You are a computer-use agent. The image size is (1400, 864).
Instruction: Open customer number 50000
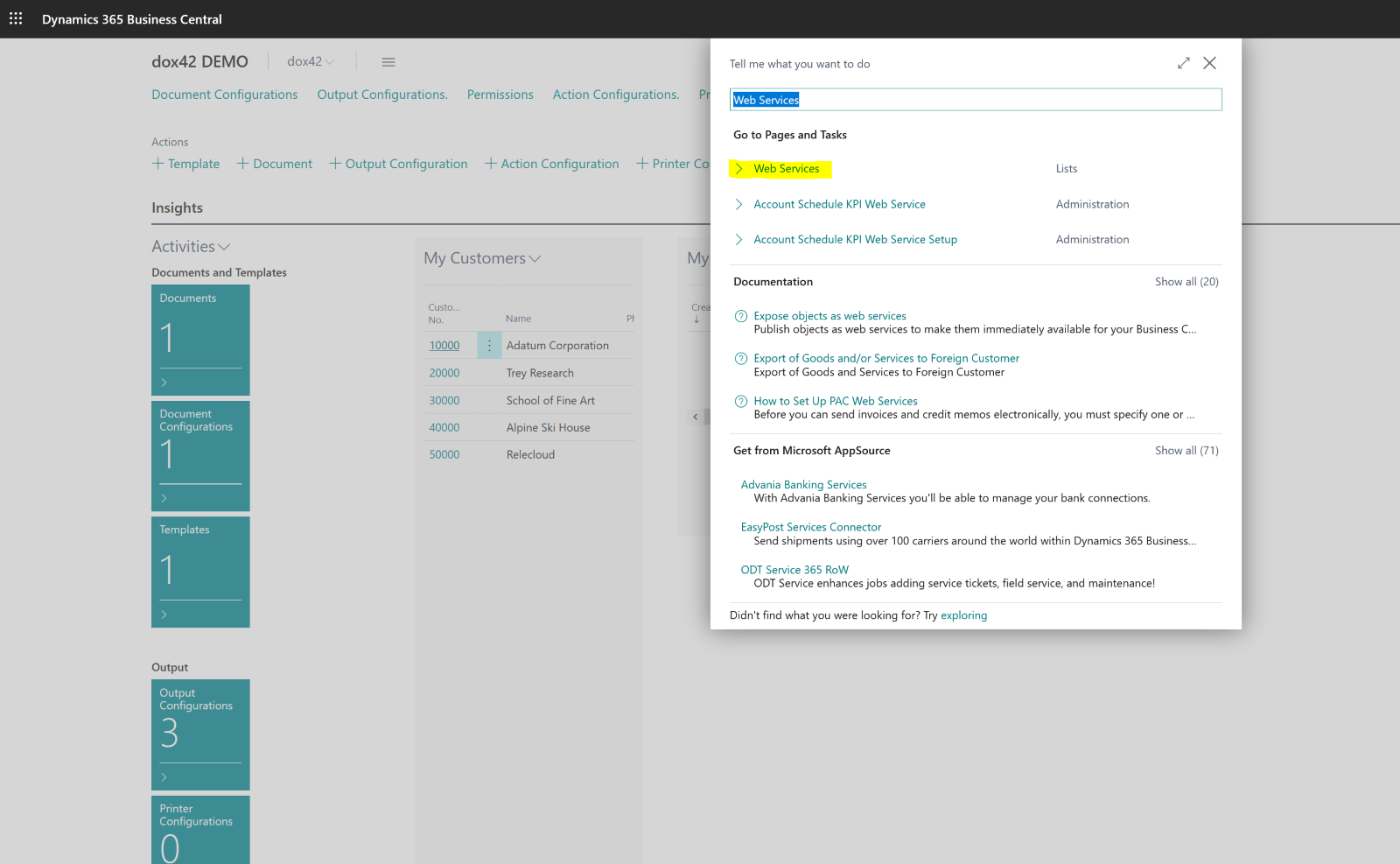pos(444,455)
